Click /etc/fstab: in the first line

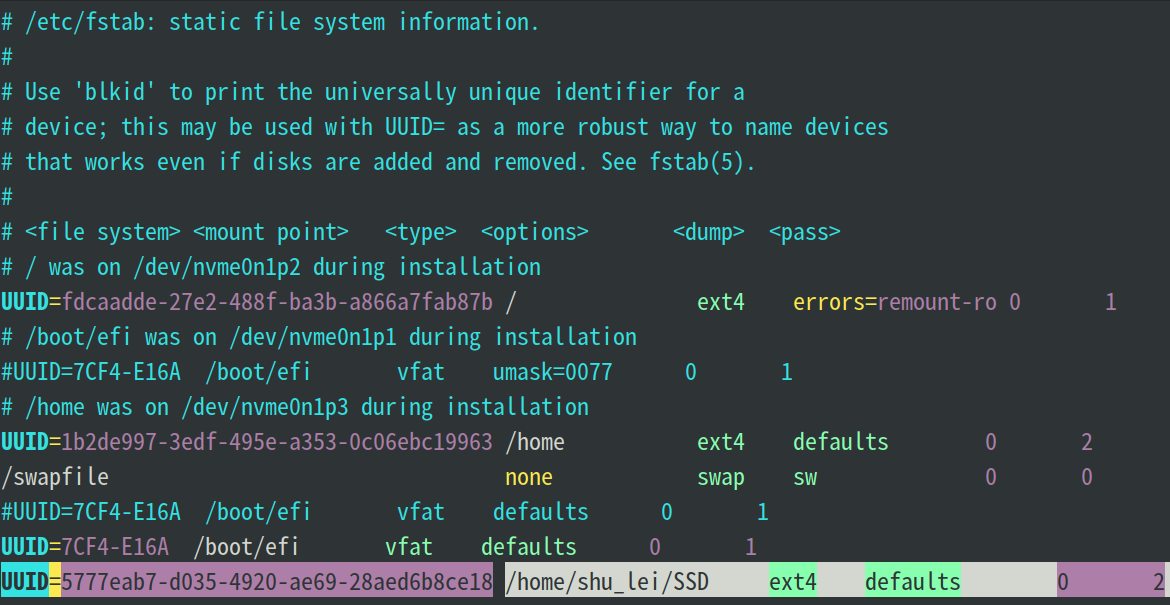tap(85, 22)
